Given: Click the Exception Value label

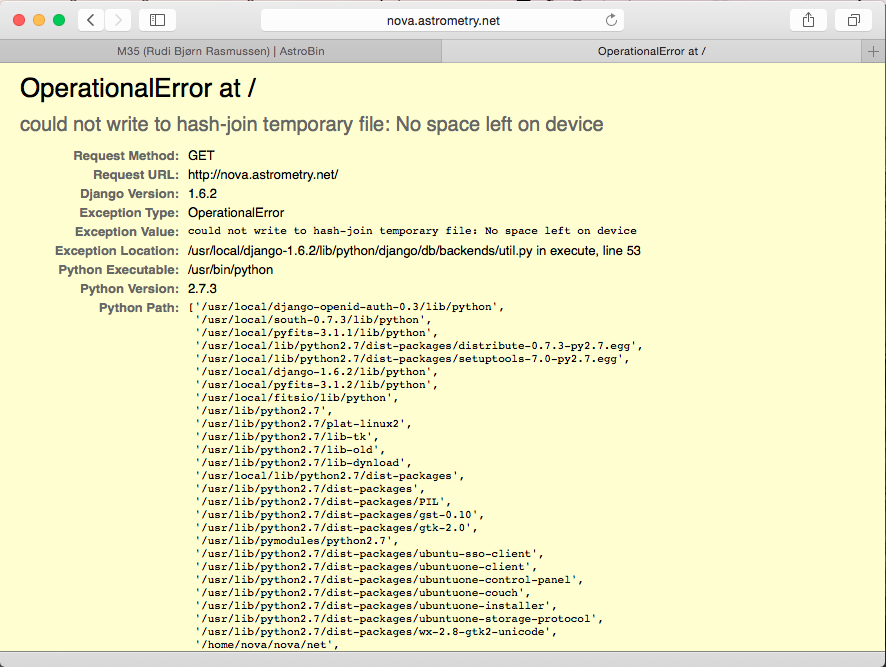Looking at the screenshot, I should (x=127, y=232).
